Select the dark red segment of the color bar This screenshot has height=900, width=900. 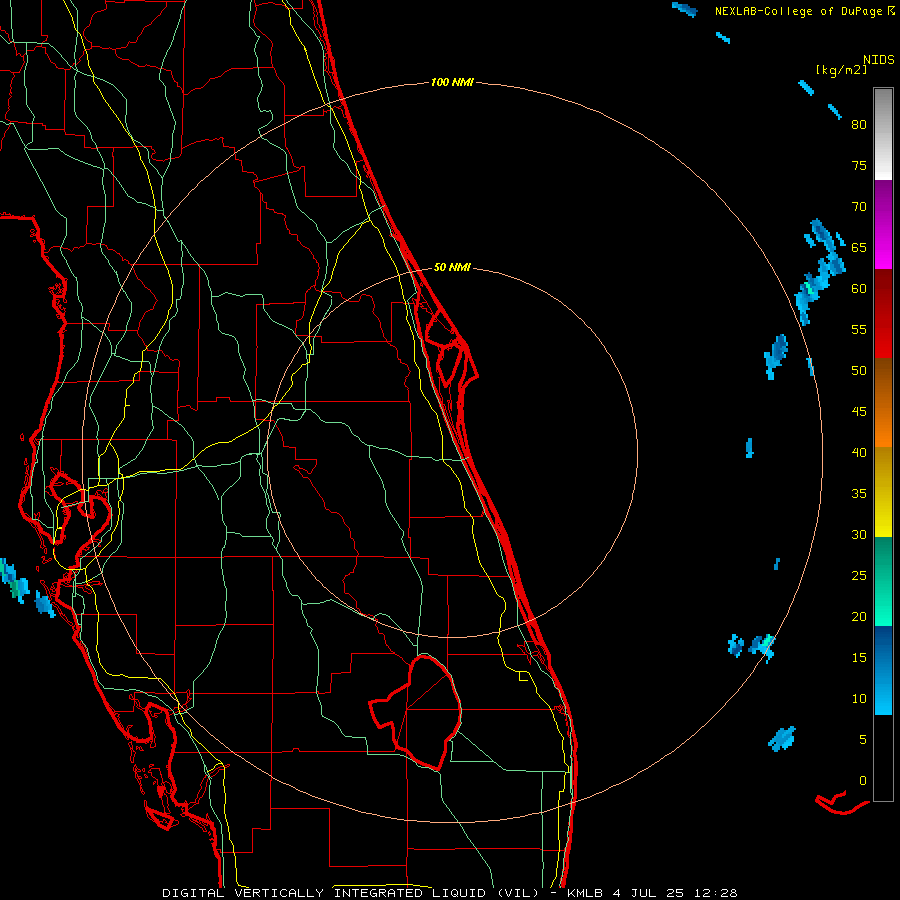coord(883,314)
